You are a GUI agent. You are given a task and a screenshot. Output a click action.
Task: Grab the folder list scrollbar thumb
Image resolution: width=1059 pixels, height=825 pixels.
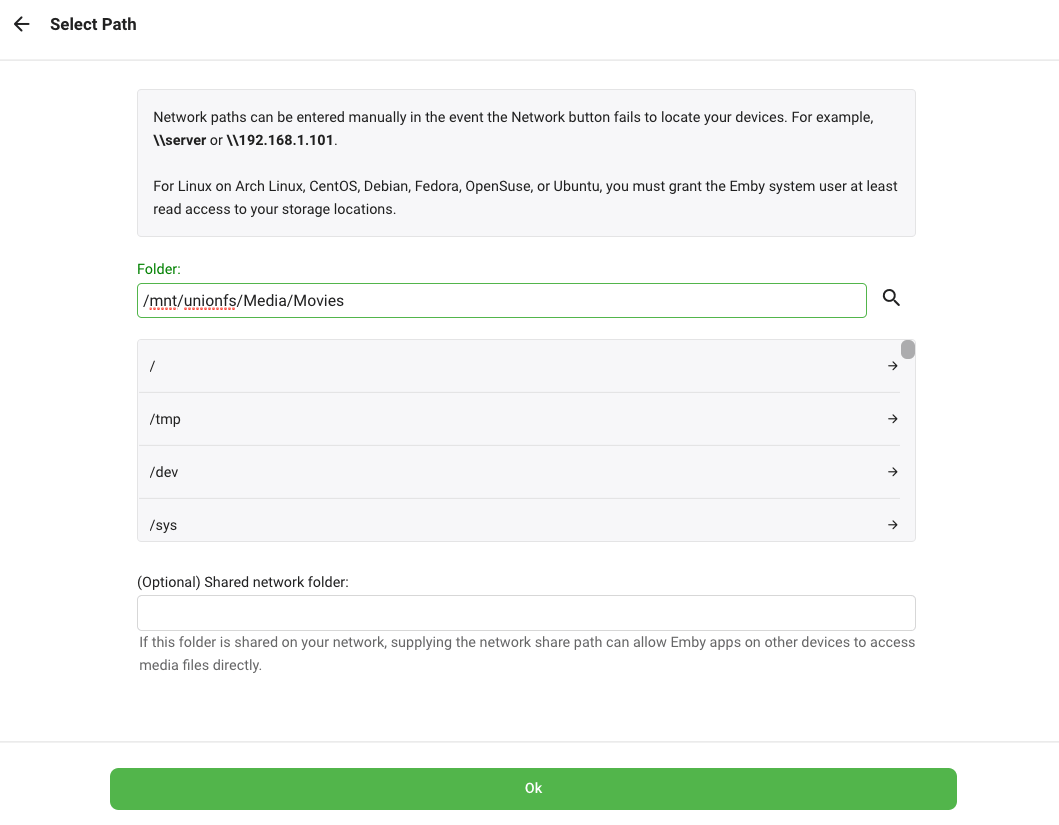click(908, 349)
